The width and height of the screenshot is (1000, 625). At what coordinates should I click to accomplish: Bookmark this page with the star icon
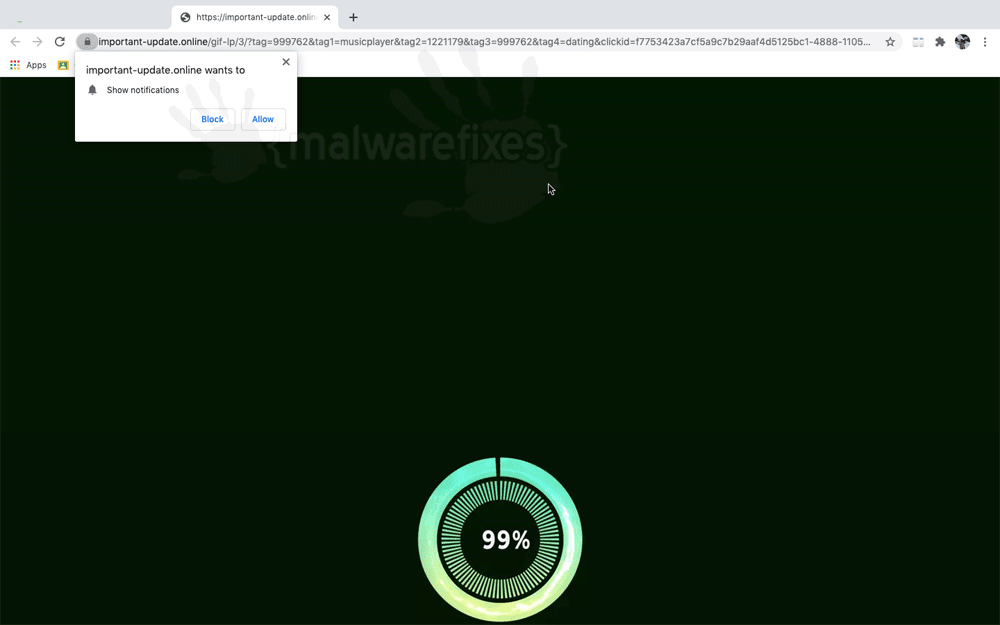click(890, 42)
